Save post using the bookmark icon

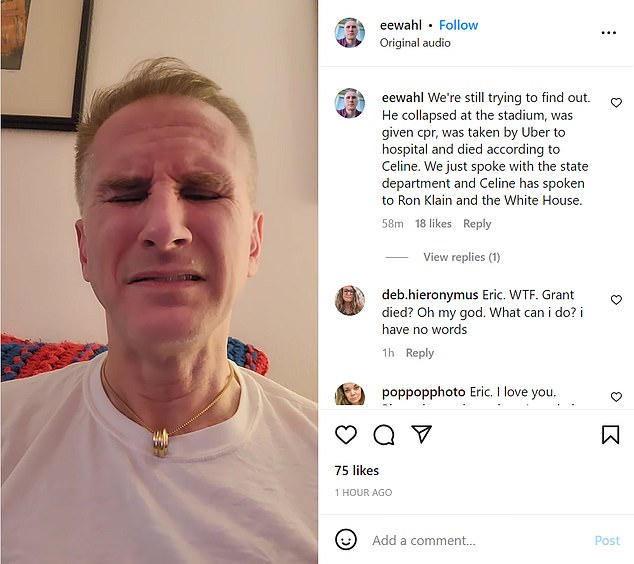(x=610, y=435)
